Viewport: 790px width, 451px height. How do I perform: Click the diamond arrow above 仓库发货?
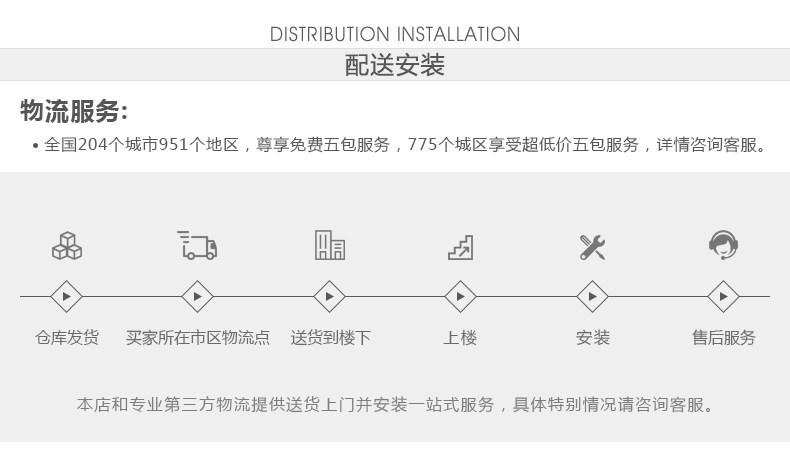[x=67, y=297]
